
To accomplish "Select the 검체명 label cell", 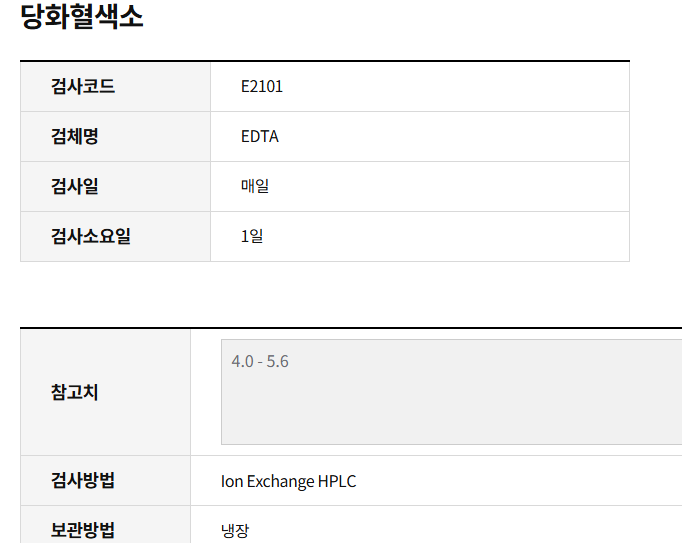I will point(115,137).
